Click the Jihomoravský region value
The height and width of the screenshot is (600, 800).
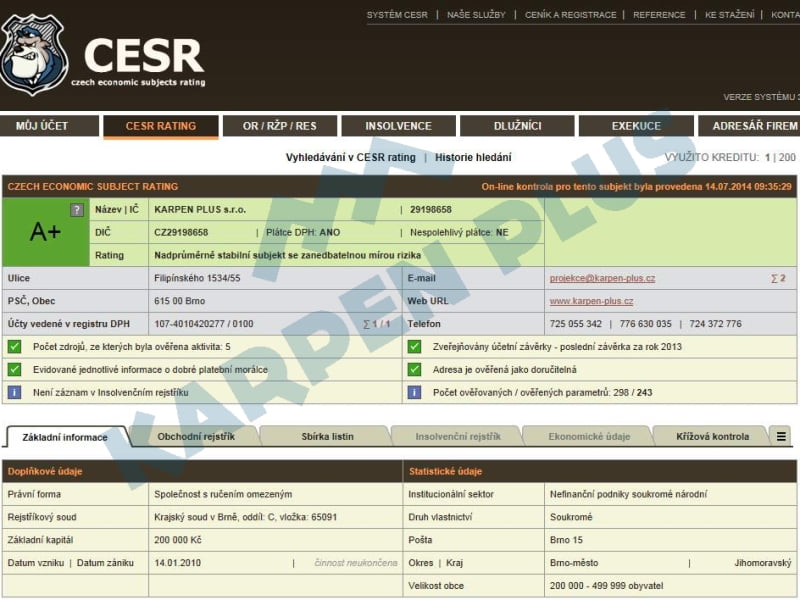click(763, 563)
